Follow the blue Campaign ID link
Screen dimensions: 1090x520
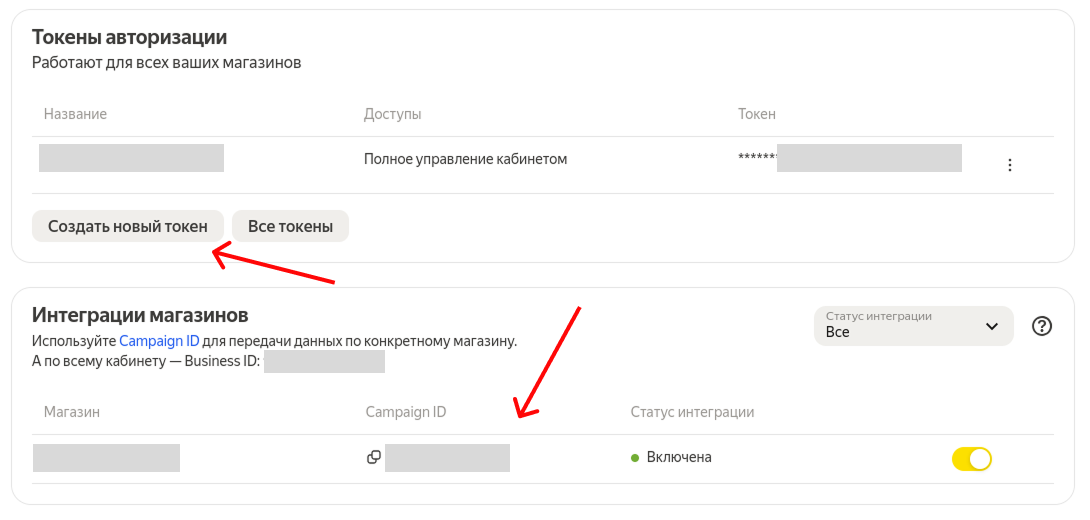point(159,341)
